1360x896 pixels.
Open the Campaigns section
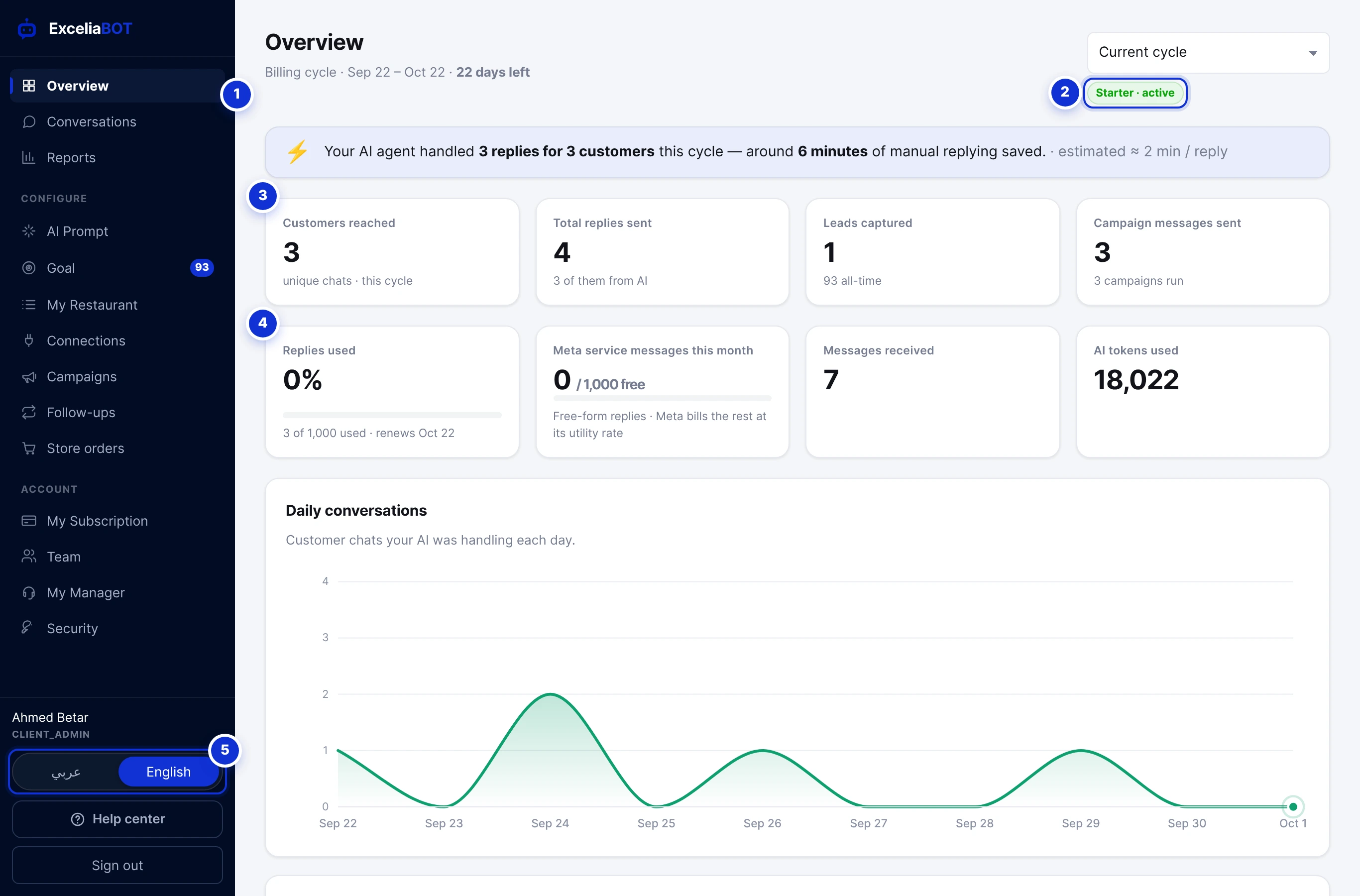117,377
